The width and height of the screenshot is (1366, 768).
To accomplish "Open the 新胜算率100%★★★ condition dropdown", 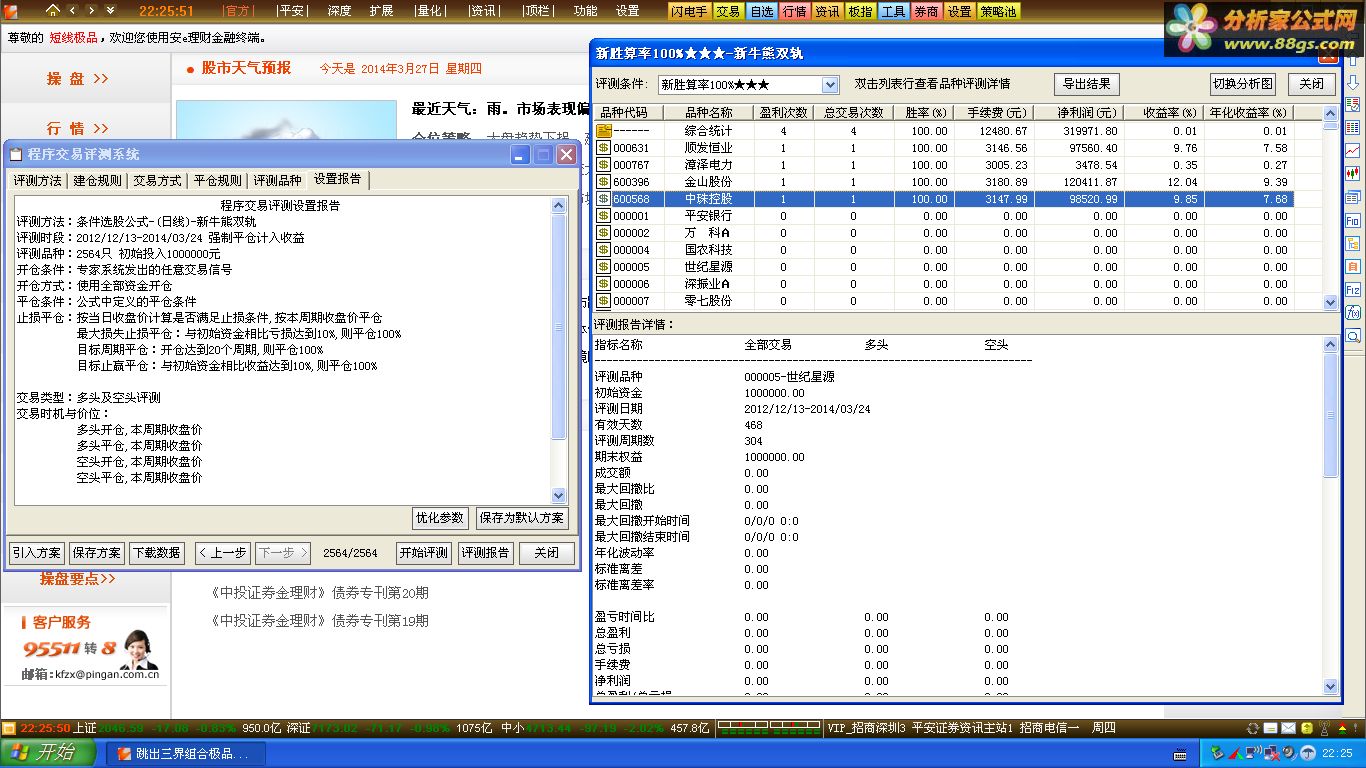I will pyautogui.click(x=829, y=85).
